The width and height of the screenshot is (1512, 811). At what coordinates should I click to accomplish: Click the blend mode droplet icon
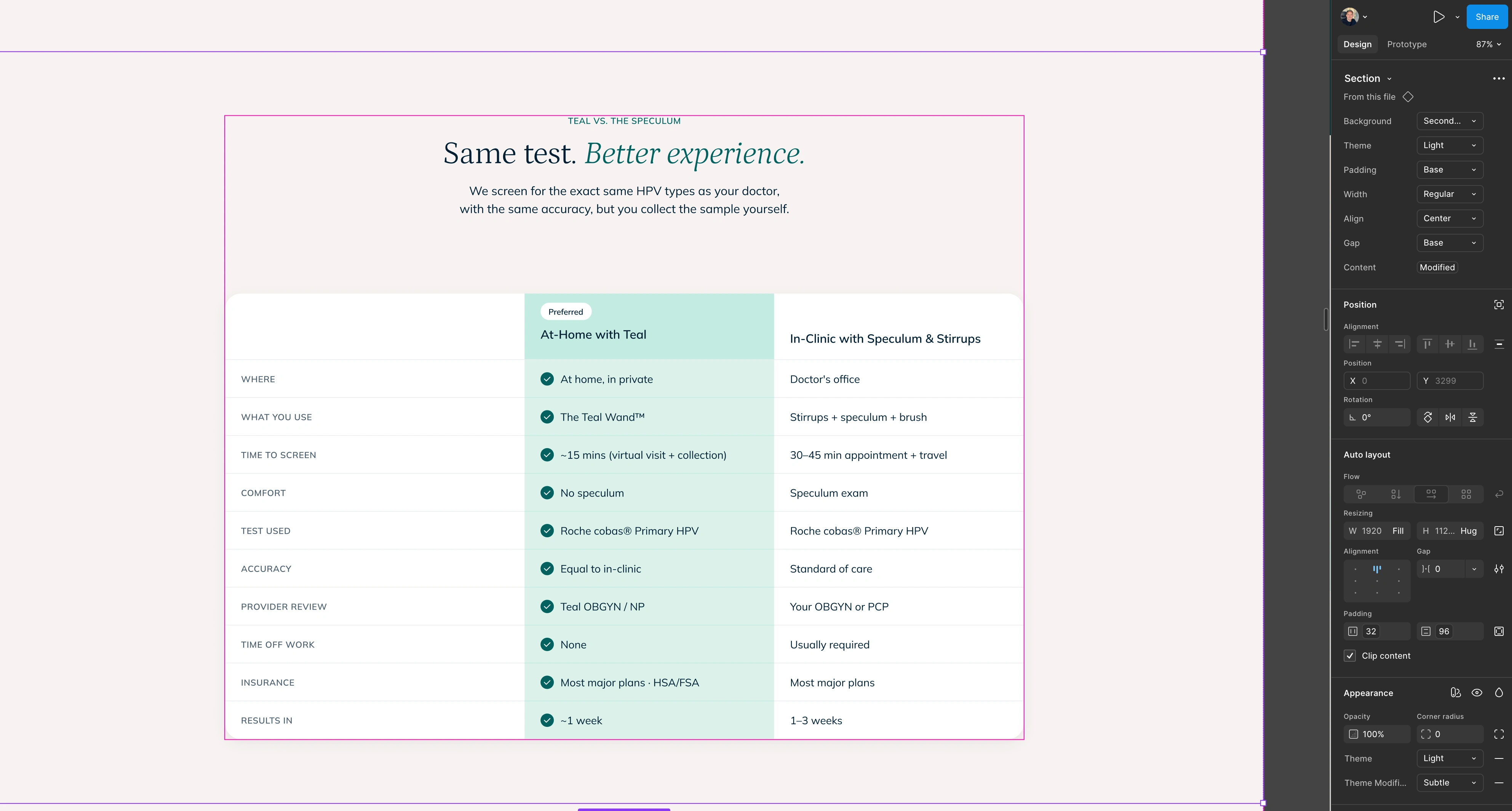pos(1499,693)
